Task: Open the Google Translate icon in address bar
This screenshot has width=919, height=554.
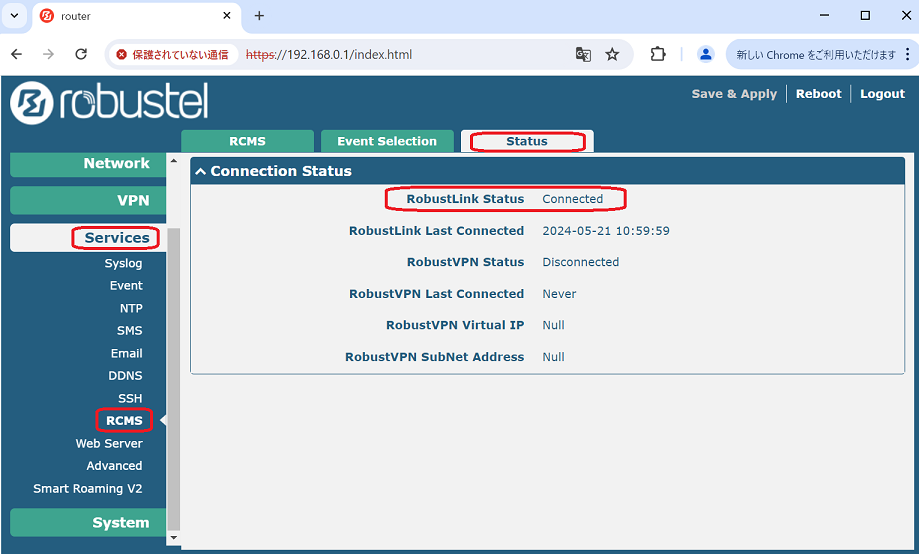Action: [583, 55]
